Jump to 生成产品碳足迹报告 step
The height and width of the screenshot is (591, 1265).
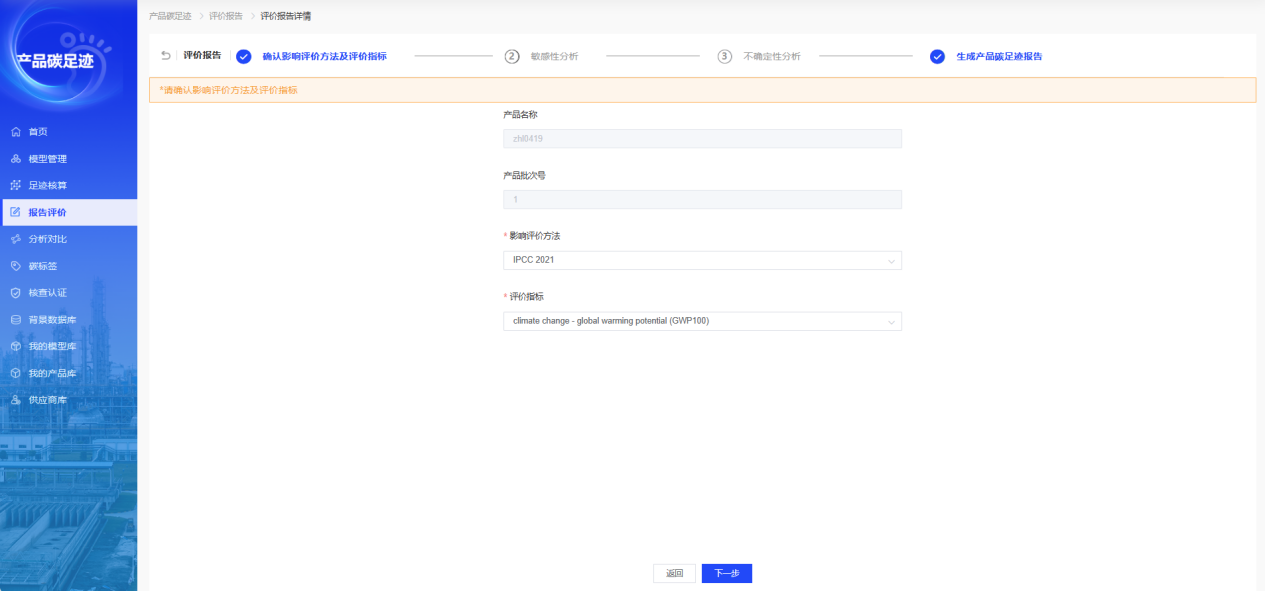998,57
